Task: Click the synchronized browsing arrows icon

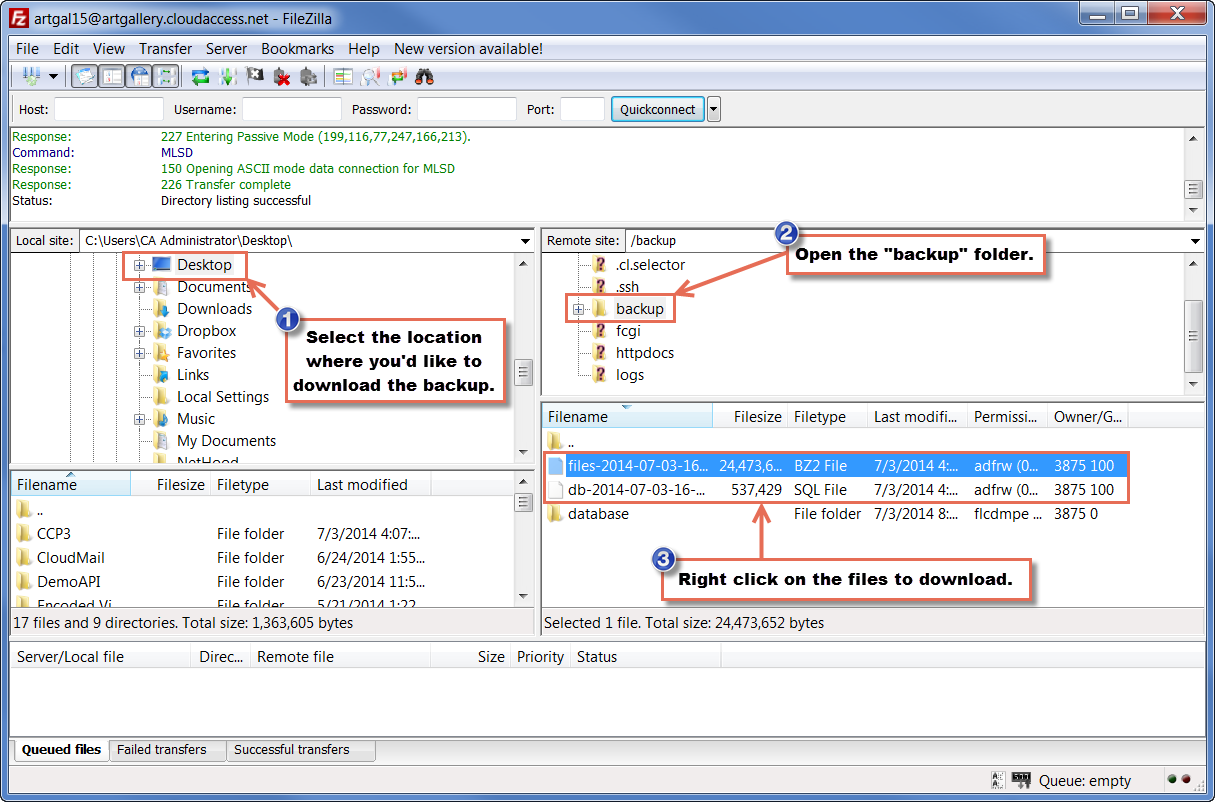Action: point(398,76)
